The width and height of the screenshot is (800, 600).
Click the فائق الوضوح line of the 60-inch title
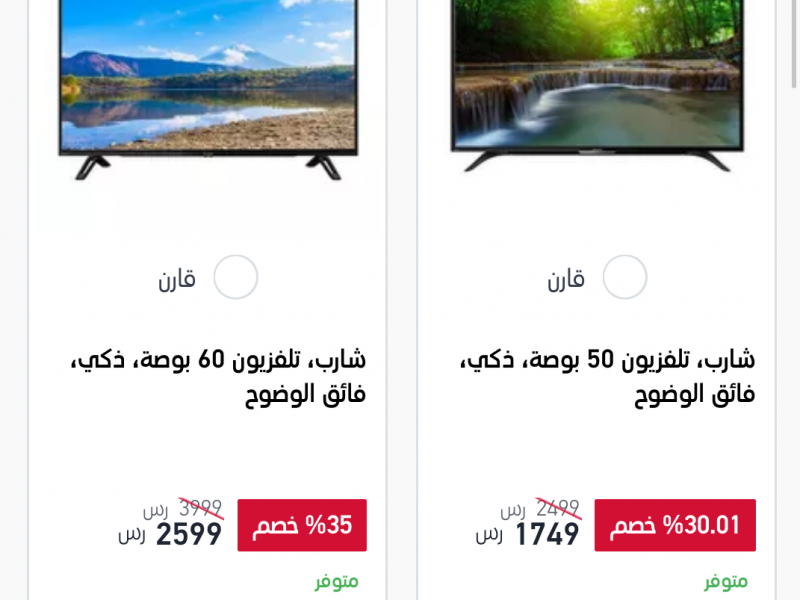[x=306, y=394]
